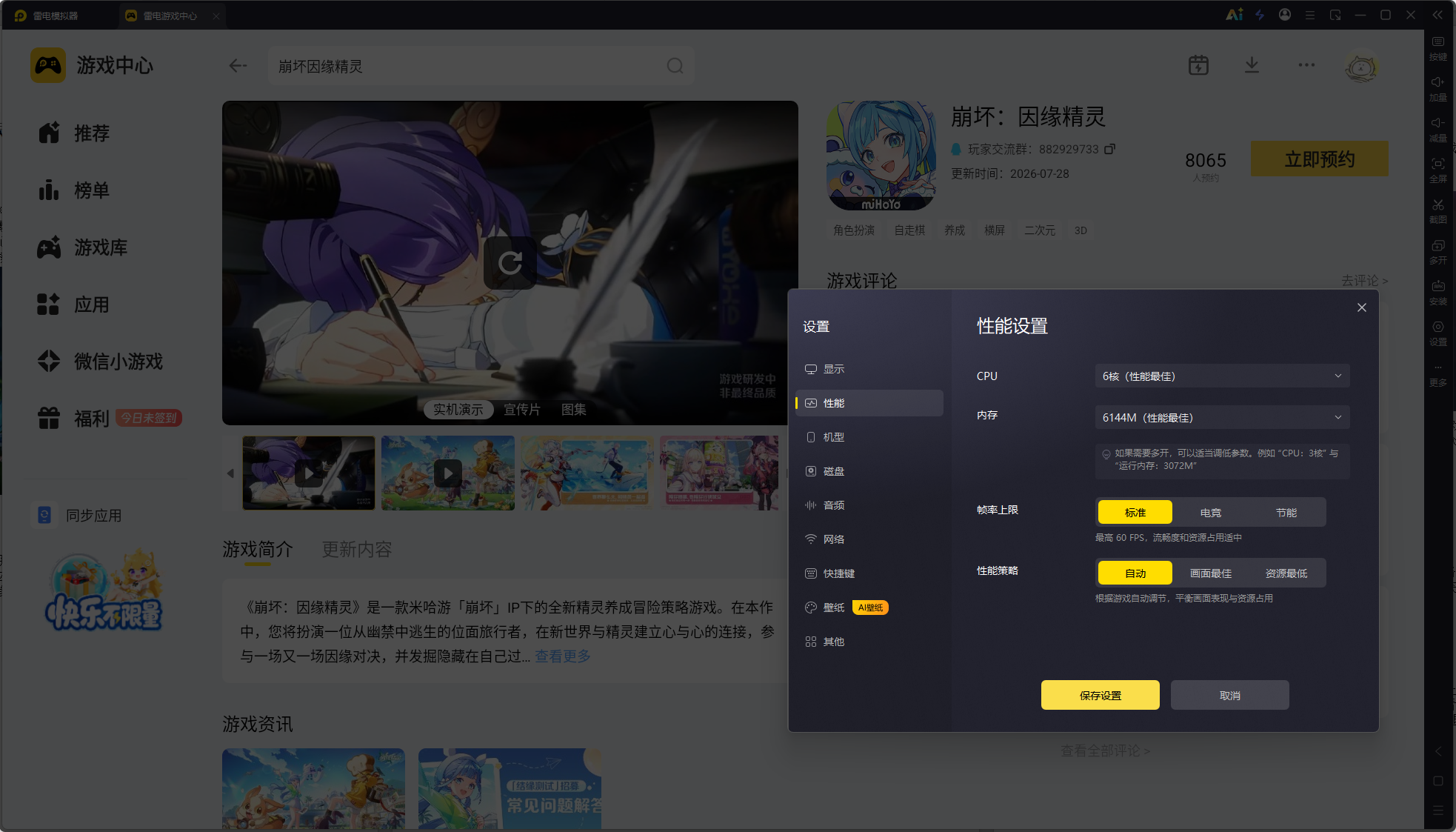Click the game center back arrow
Viewport: 1456px width, 832px height.
tap(238, 66)
